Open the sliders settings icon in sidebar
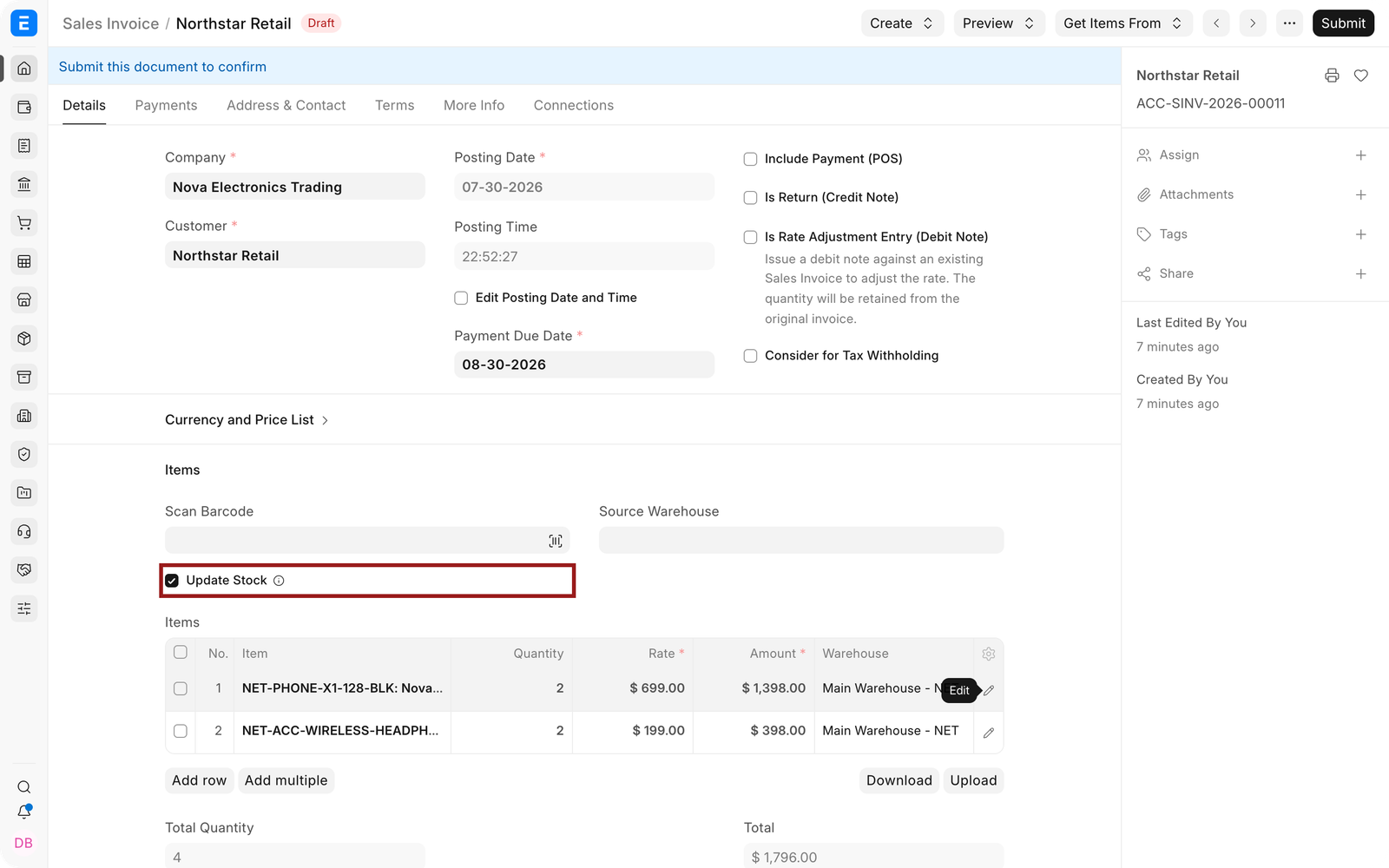This screenshot has width=1389, height=868. tap(24, 608)
